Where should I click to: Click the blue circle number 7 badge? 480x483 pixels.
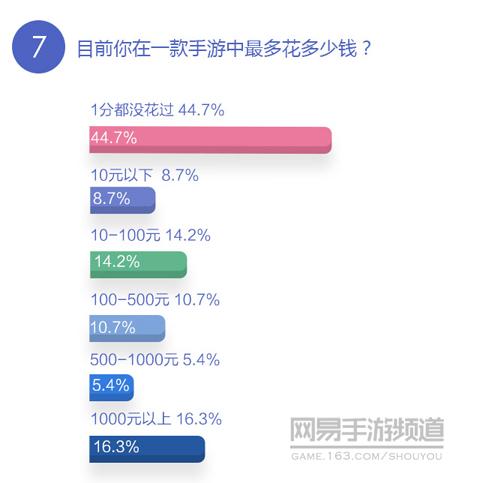38,47
